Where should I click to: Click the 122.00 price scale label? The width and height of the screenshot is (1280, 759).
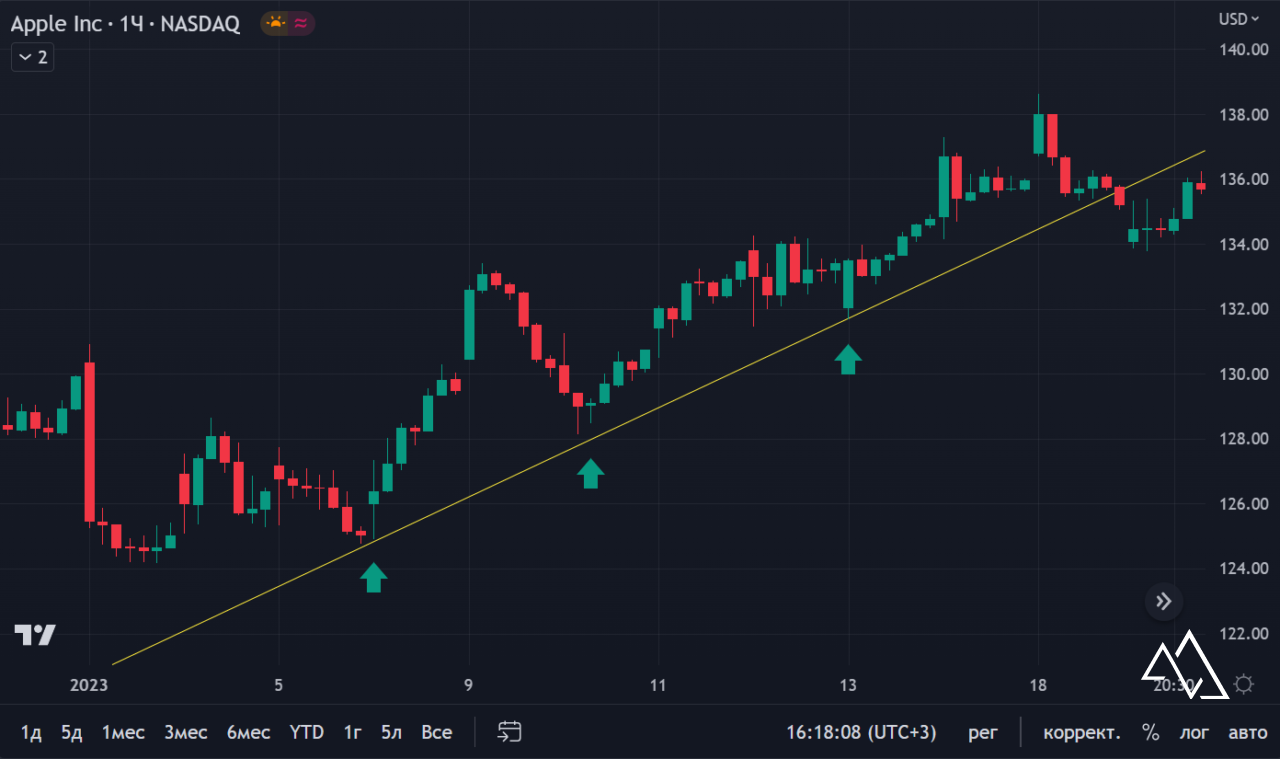point(1243,634)
